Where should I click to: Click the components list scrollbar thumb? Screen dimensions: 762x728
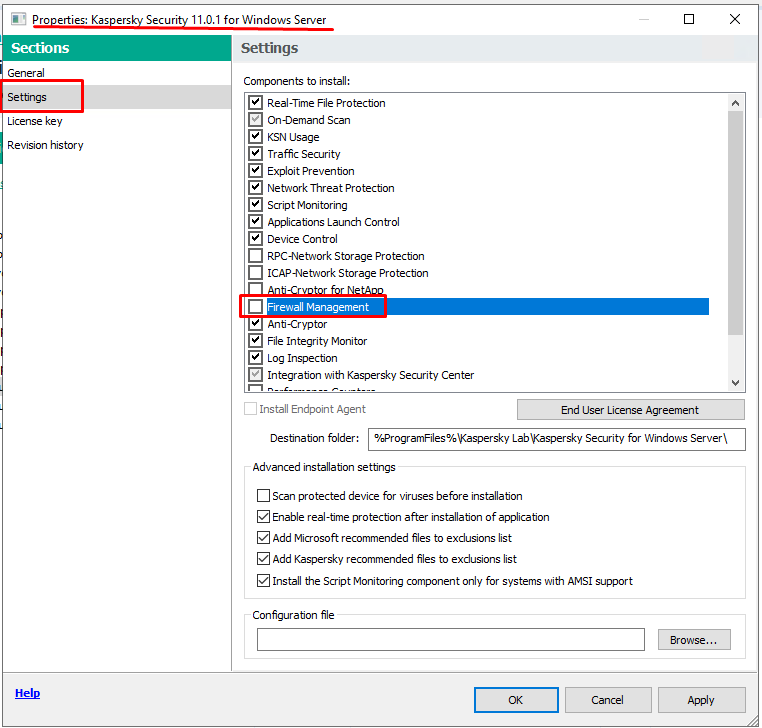pyautogui.click(x=735, y=223)
